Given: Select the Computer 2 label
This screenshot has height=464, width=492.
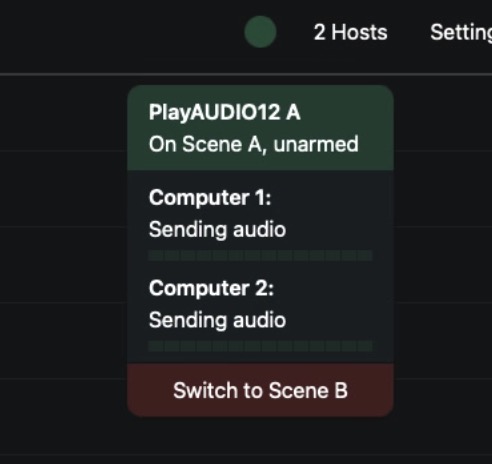Looking at the screenshot, I should pyautogui.click(x=211, y=288).
